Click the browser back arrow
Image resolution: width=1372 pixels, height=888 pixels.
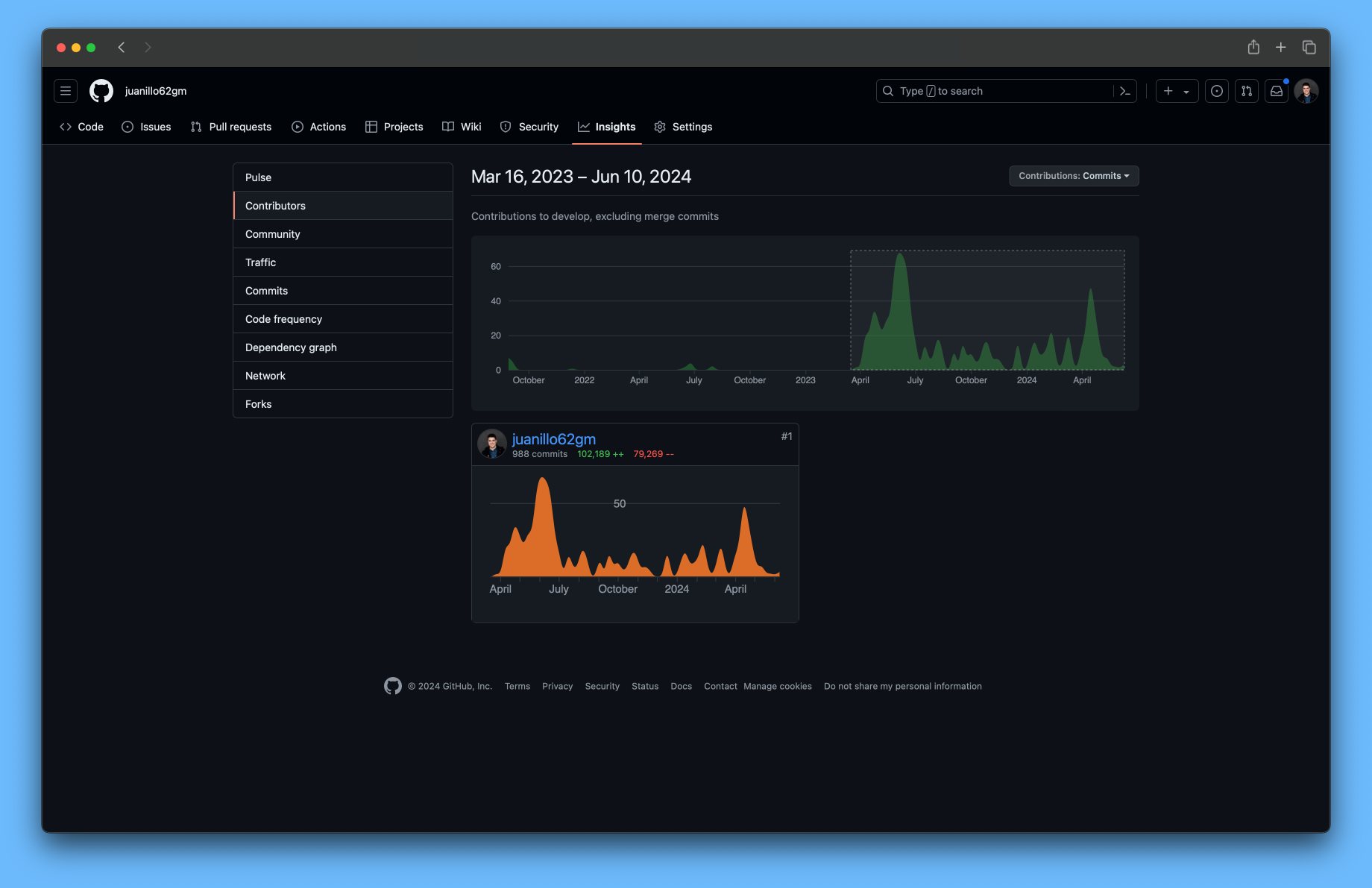pos(121,47)
